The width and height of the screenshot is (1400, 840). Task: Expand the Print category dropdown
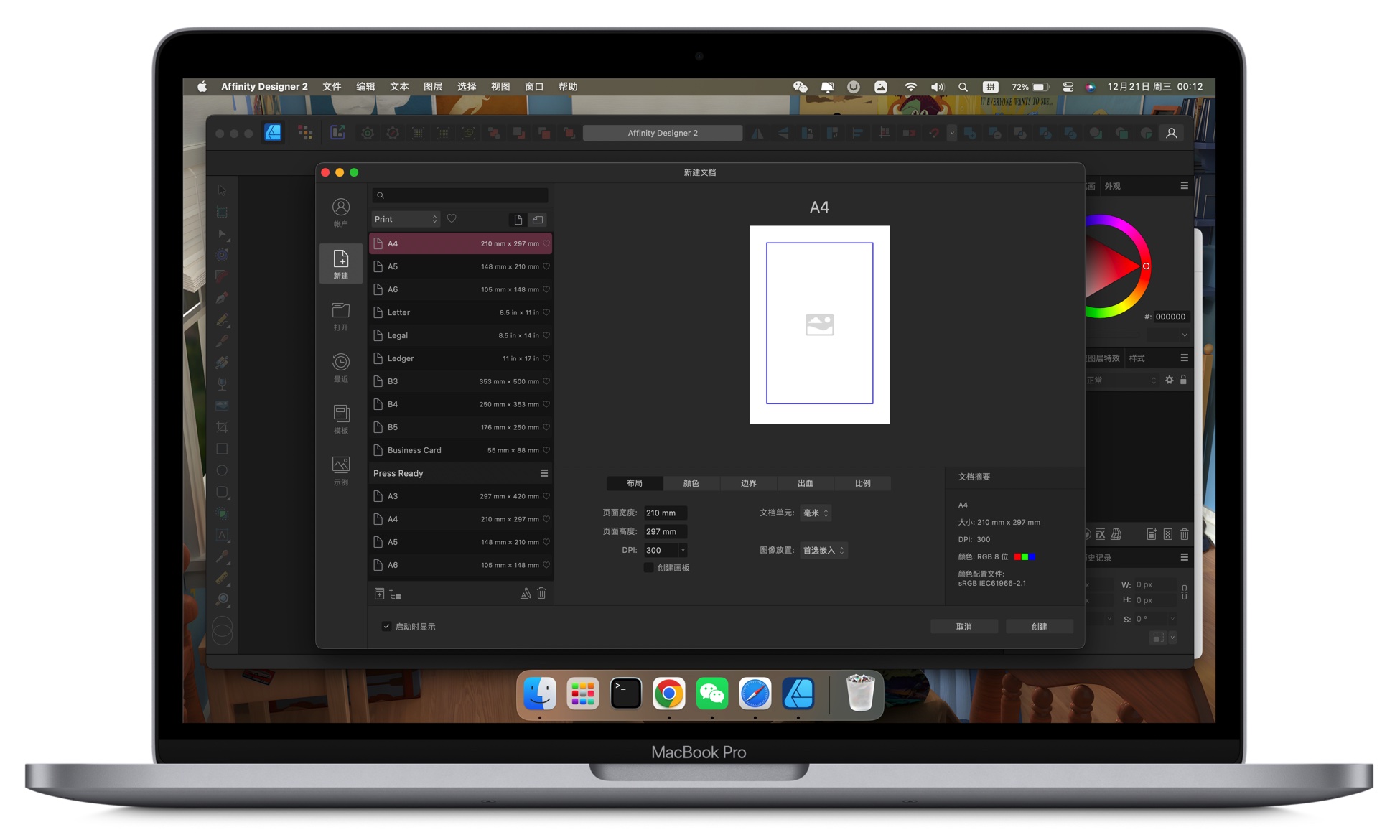point(404,218)
